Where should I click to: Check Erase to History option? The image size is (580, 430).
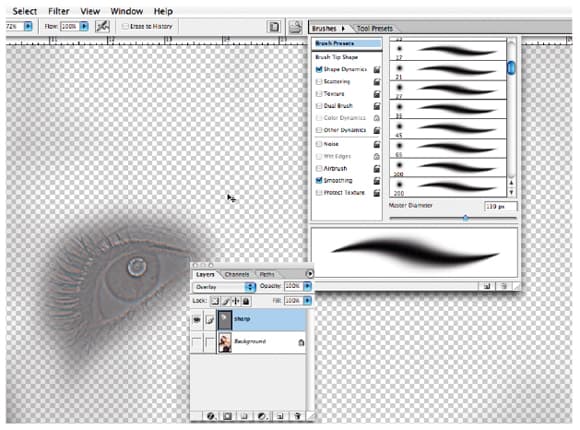pyautogui.click(x=125, y=26)
